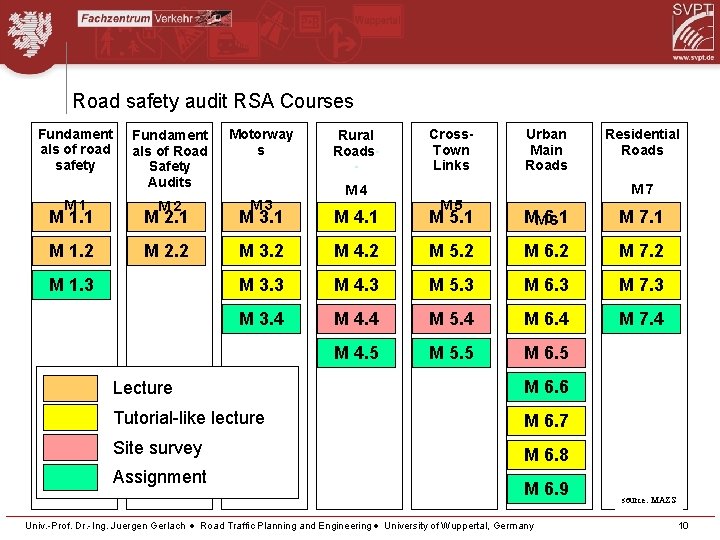
Task: Click the Motorways column heading
Action: click(x=261, y=142)
